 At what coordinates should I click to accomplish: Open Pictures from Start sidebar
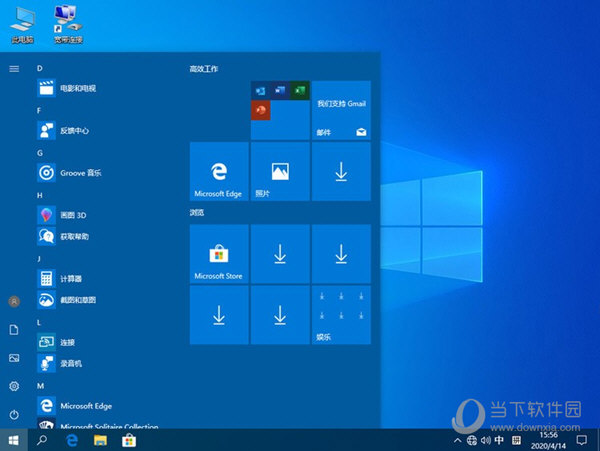14,358
